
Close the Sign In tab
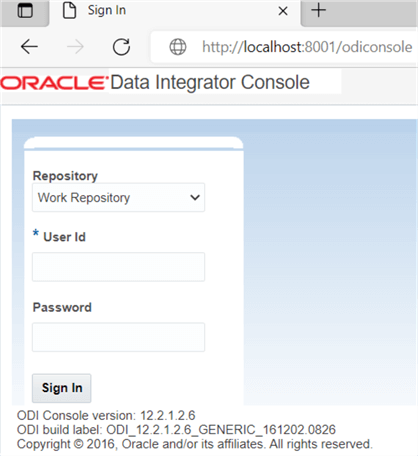coord(283,11)
